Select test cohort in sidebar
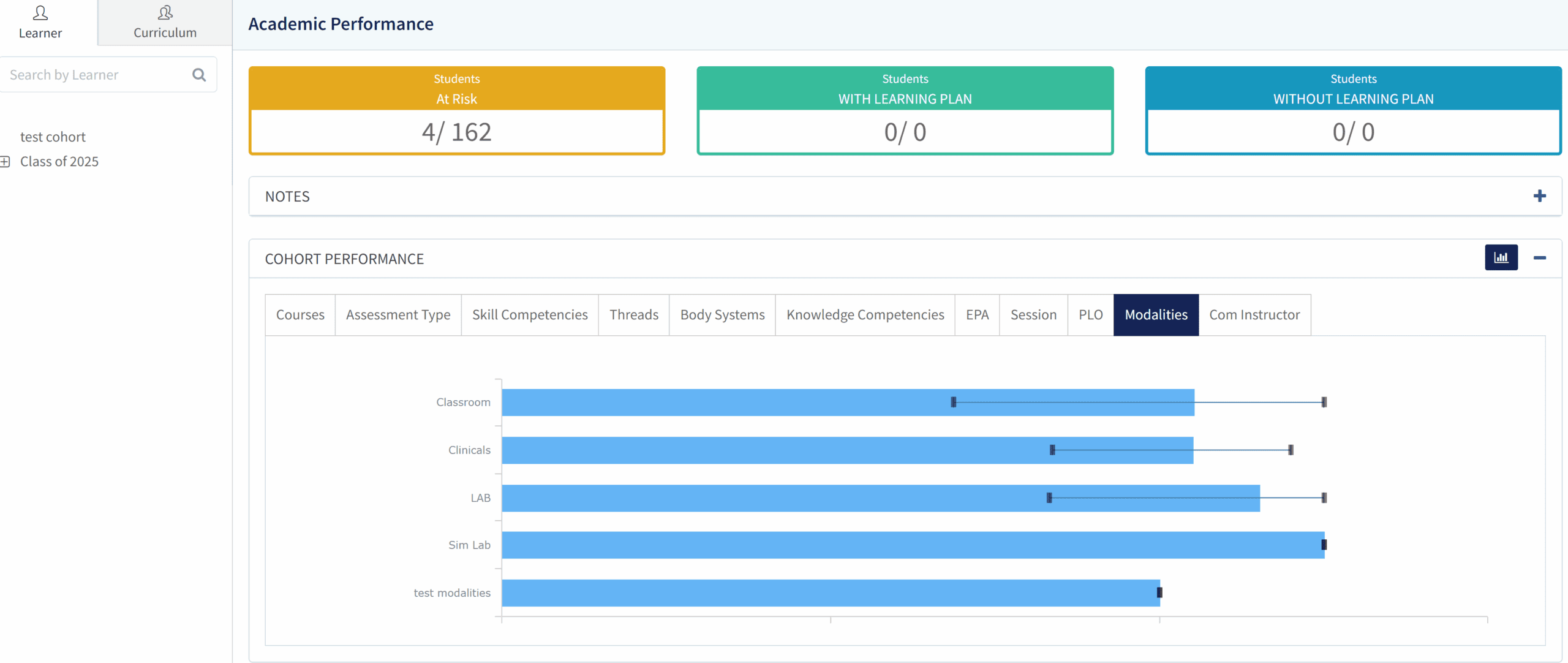 point(53,137)
